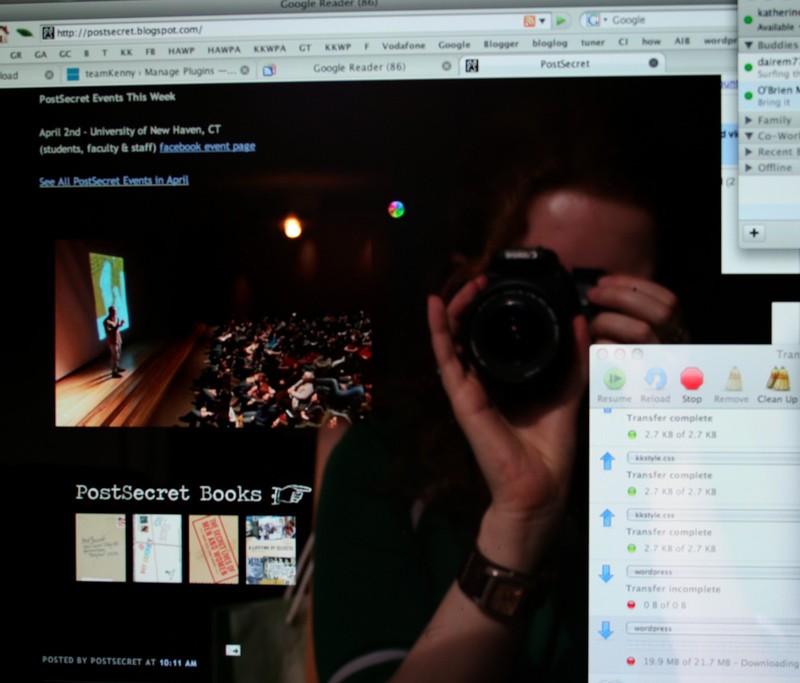Viewport: 800px width, 683px height.
Task: Close the Google Reader tab
Action: pos(446,66)
